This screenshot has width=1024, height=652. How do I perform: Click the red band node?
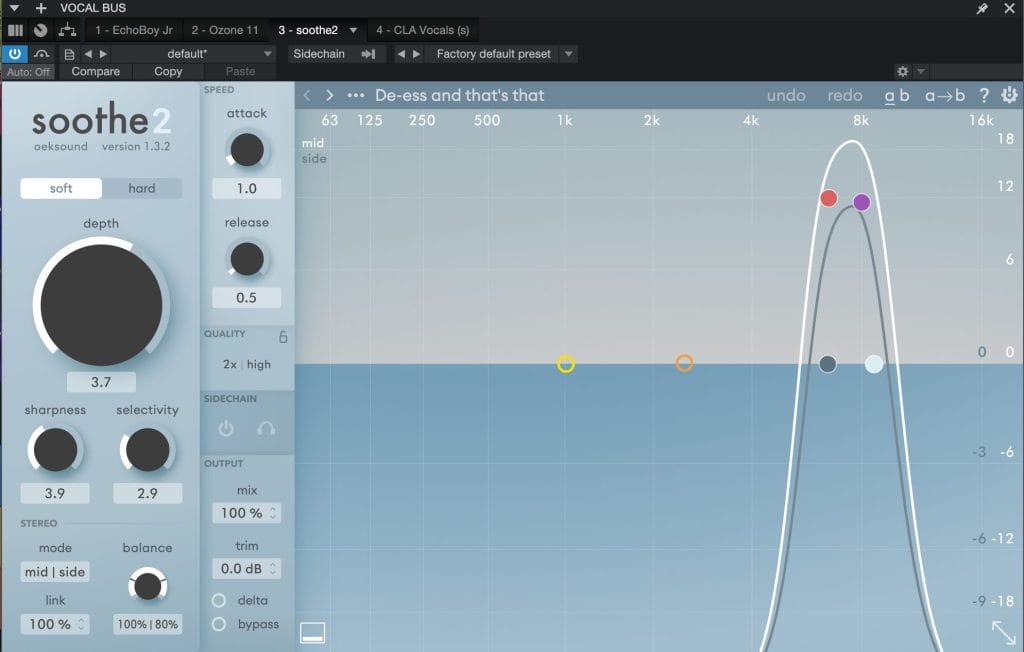click(828, 198)
